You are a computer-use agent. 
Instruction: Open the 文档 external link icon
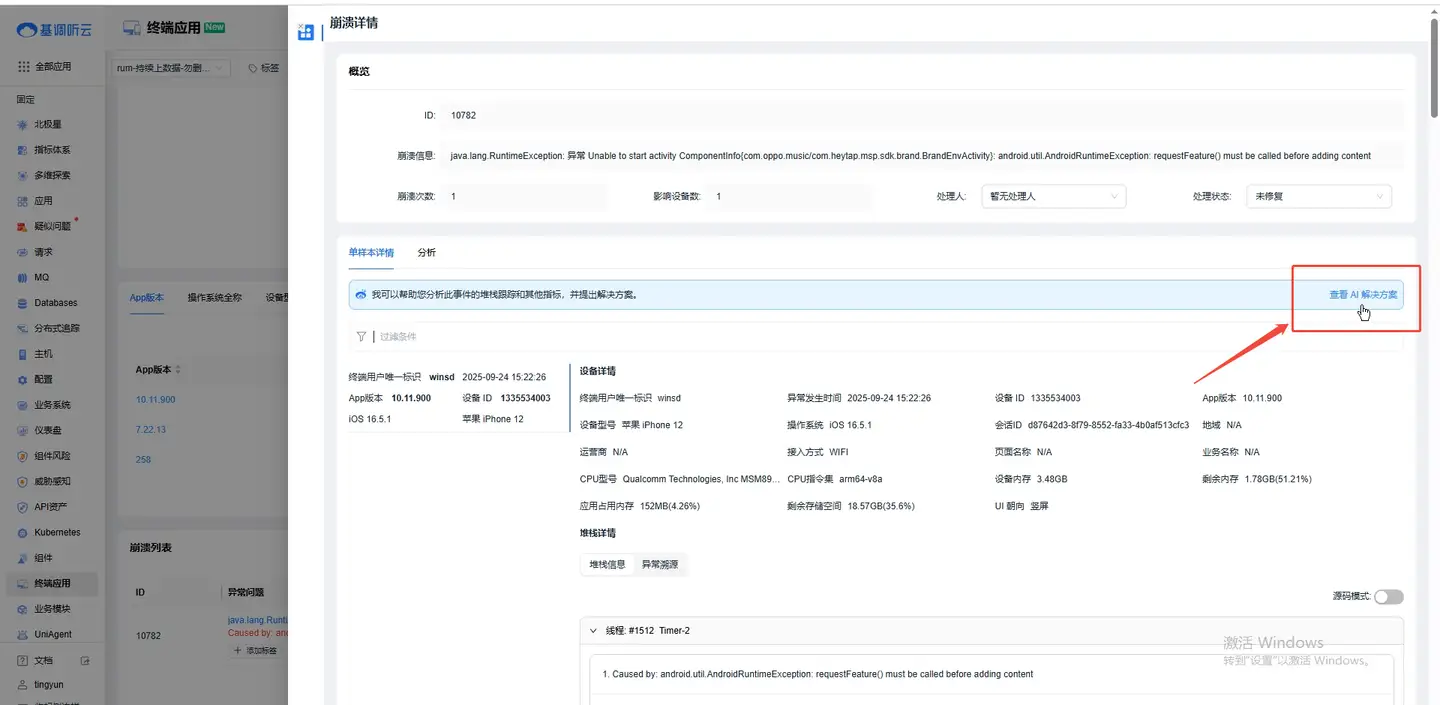tap(85, 661)
